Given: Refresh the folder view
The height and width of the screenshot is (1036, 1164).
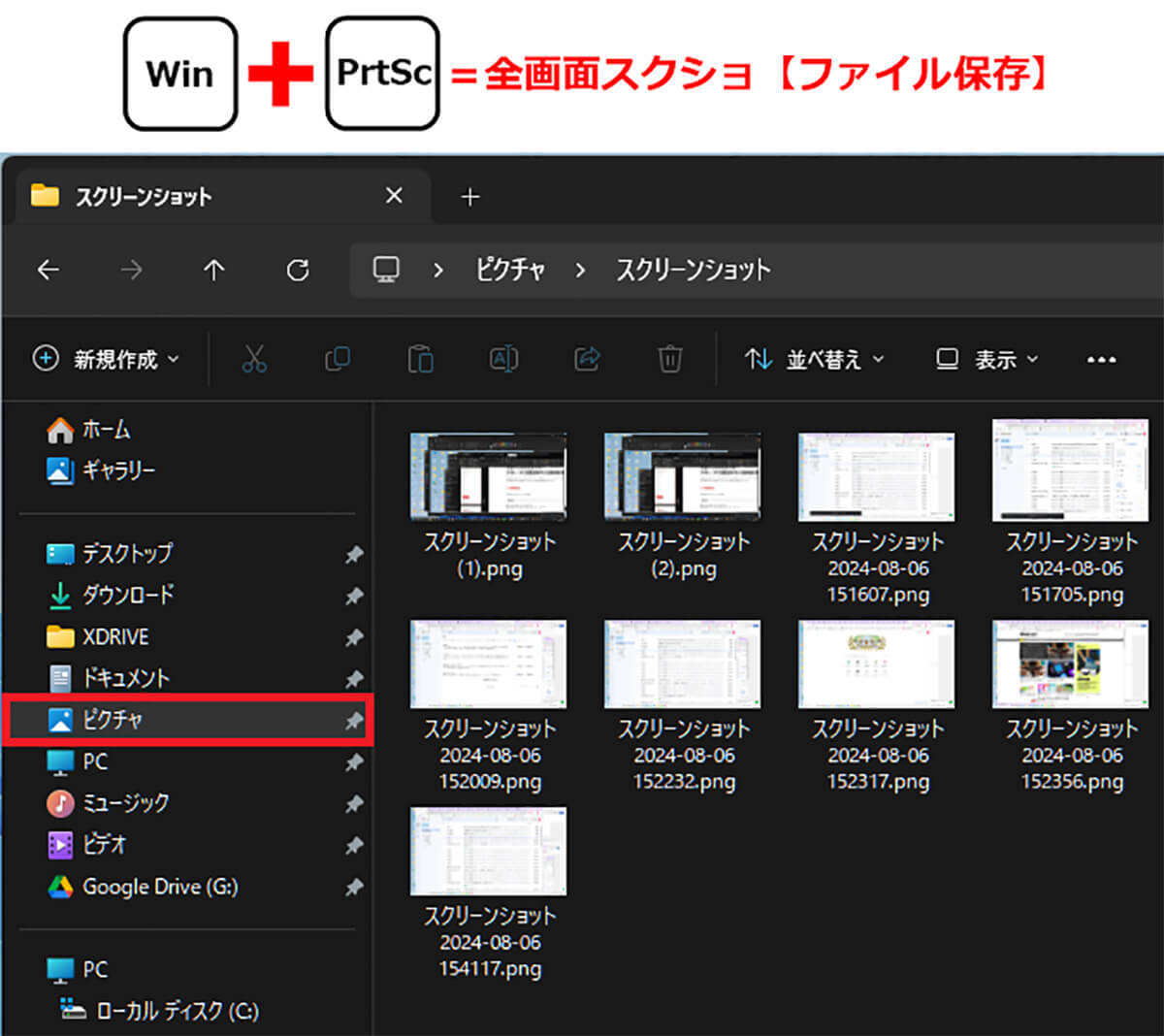Looking at the screenshot, I should 298,270.
